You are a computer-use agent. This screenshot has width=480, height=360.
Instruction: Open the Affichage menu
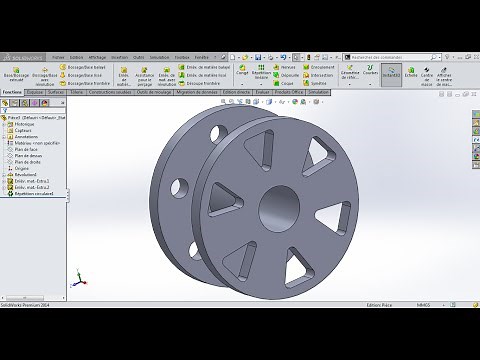point(97,57)
